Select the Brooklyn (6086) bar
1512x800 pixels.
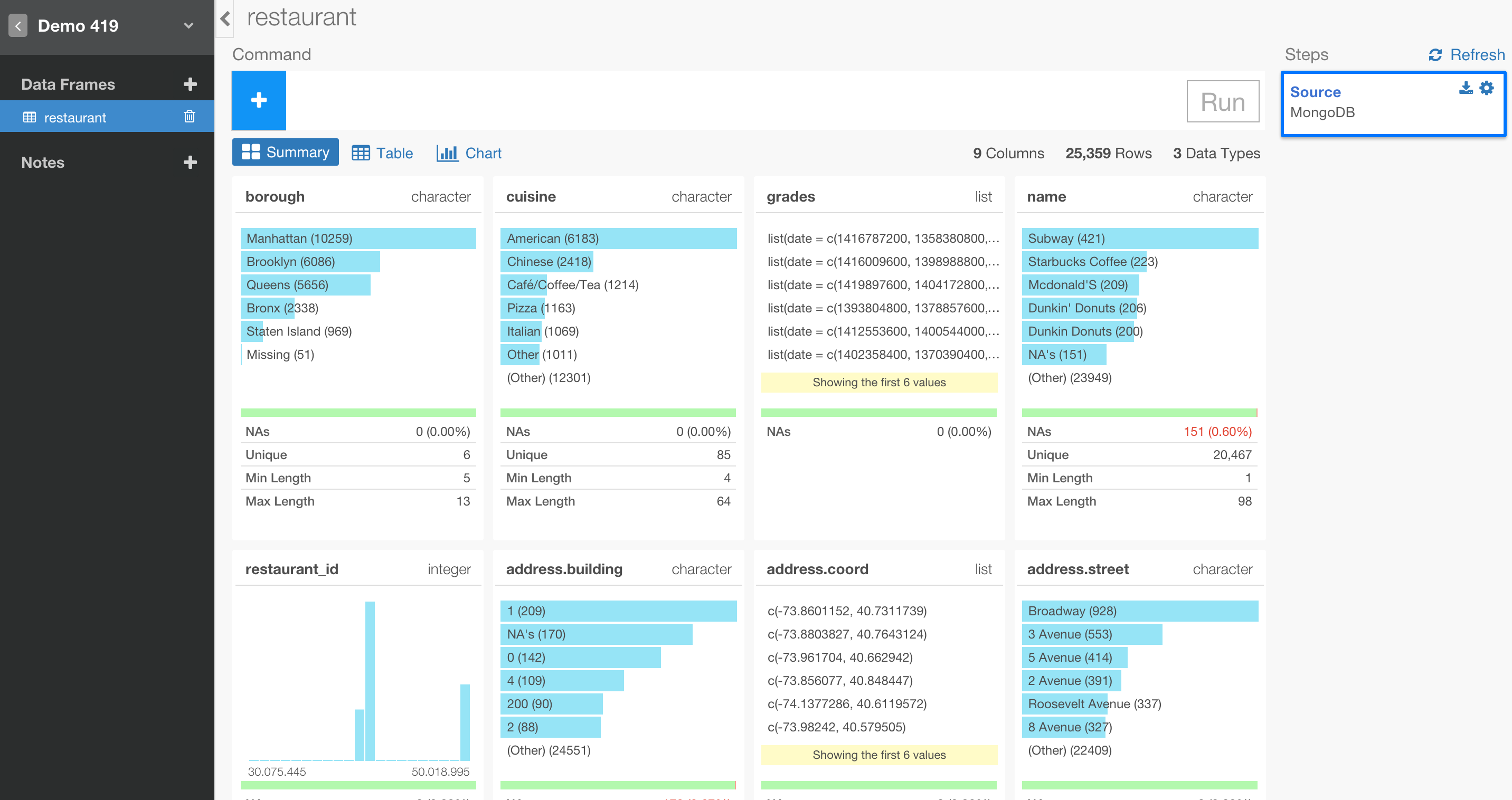click(310, 262)
